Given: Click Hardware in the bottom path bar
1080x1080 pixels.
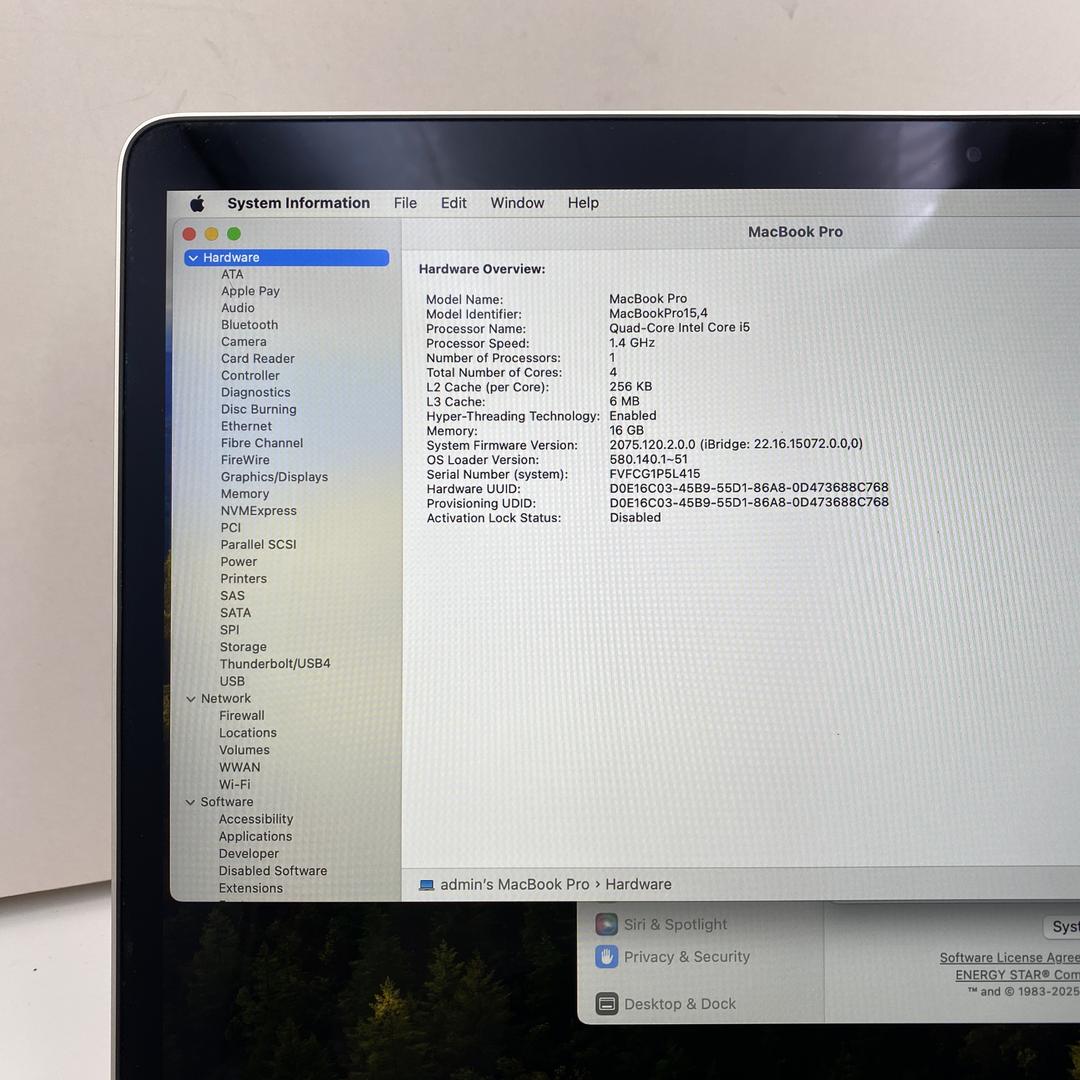Looking at the screenshot, I should (x=638, y=884).
